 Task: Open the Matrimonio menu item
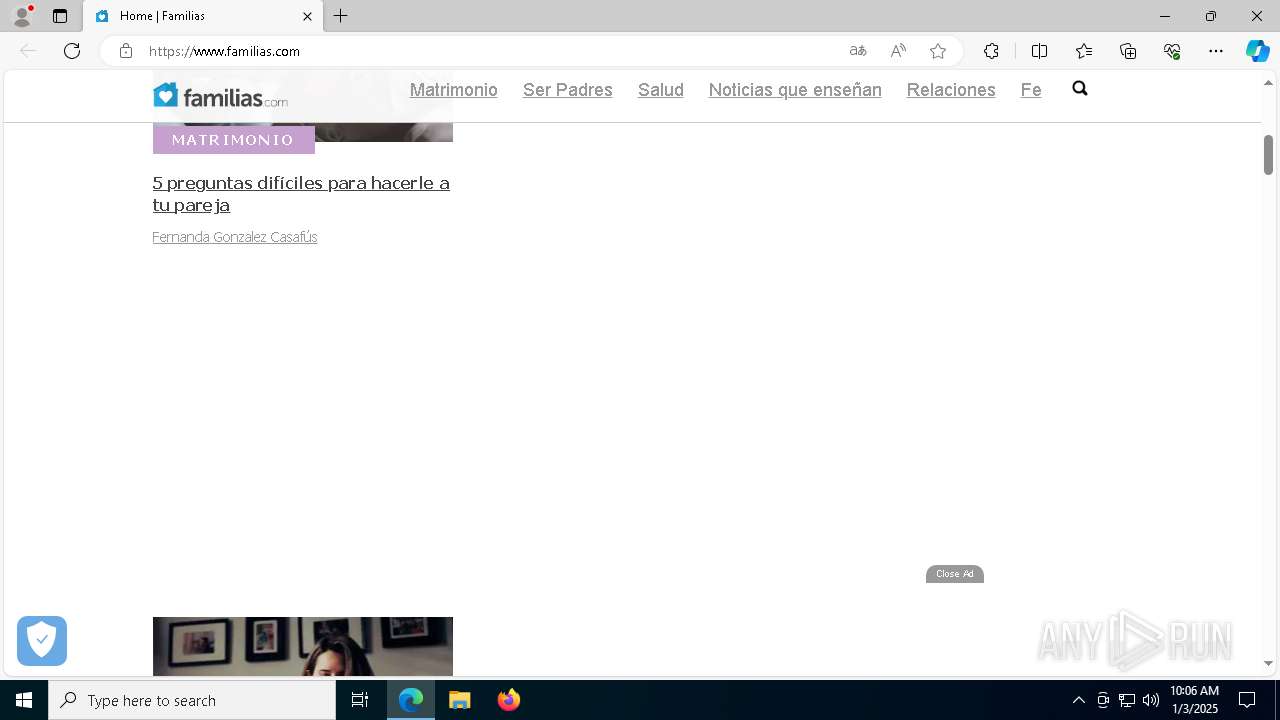454,90
